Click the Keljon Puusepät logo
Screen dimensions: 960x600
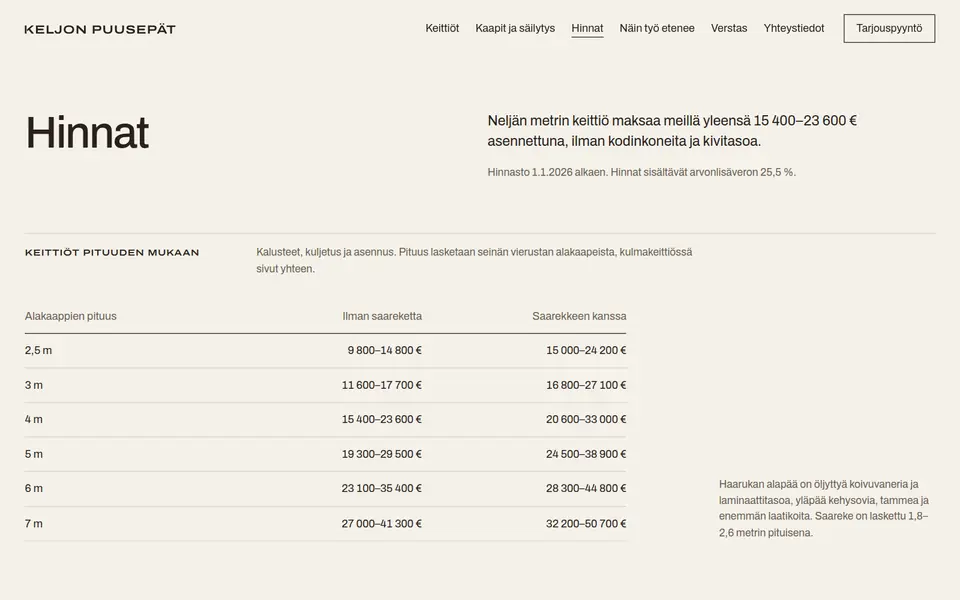100,29
